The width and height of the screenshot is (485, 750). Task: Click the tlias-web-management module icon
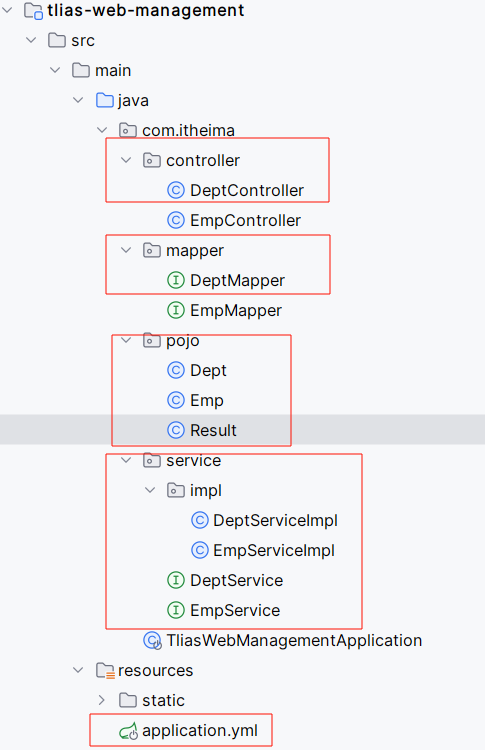(33, 11)
